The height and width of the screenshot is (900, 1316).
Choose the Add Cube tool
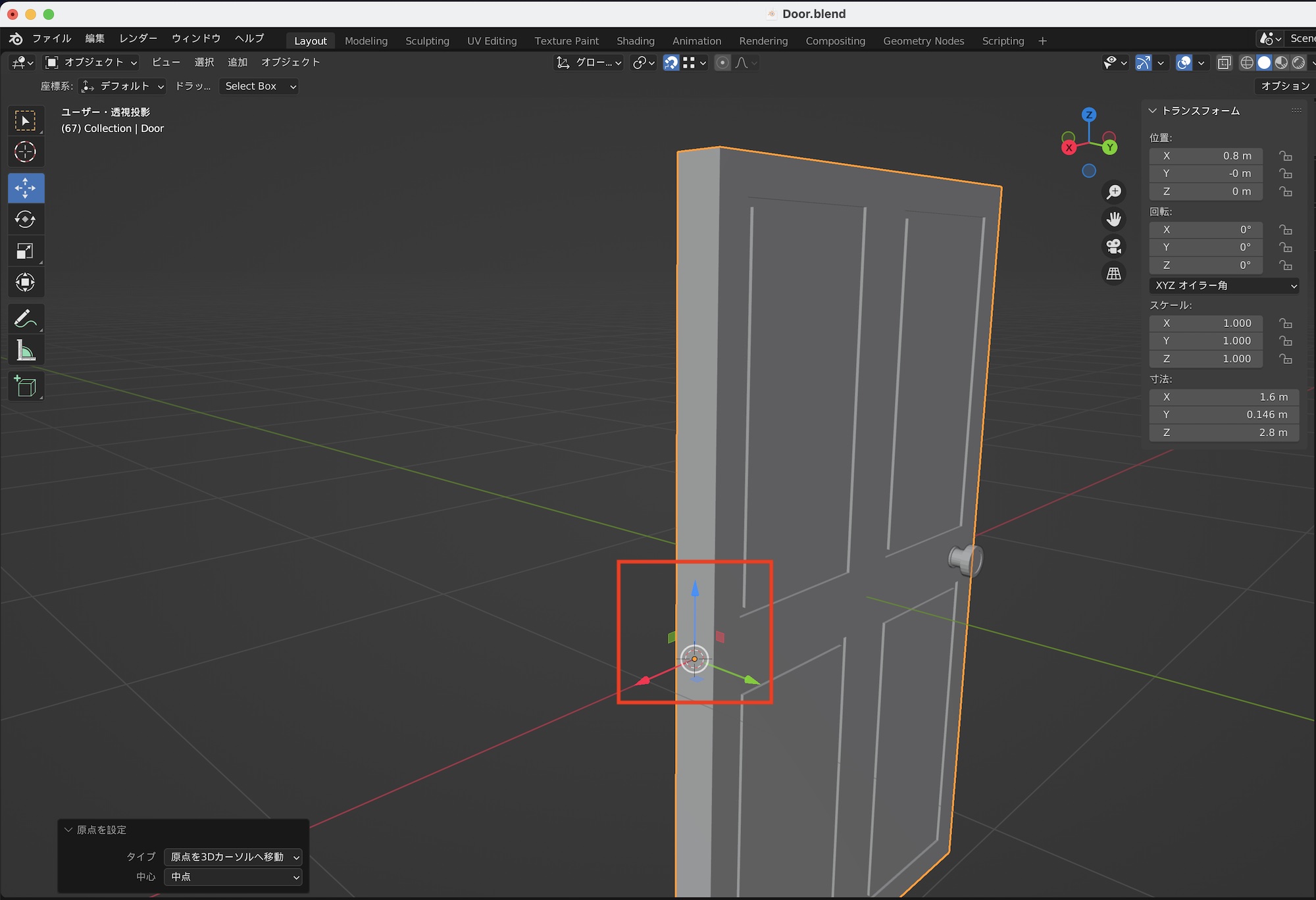click(x=25, y=386)
